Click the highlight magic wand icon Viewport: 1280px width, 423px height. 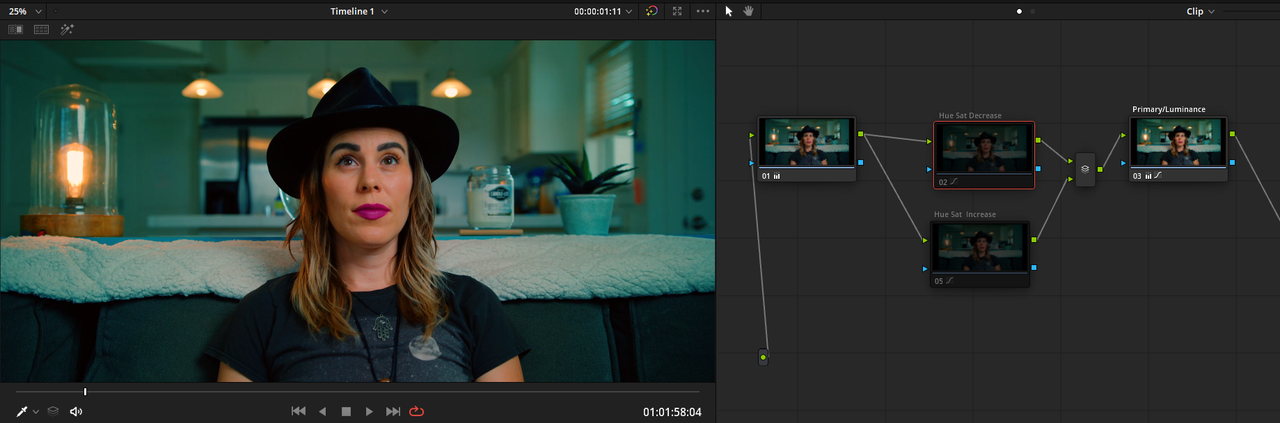coord(68,30)
